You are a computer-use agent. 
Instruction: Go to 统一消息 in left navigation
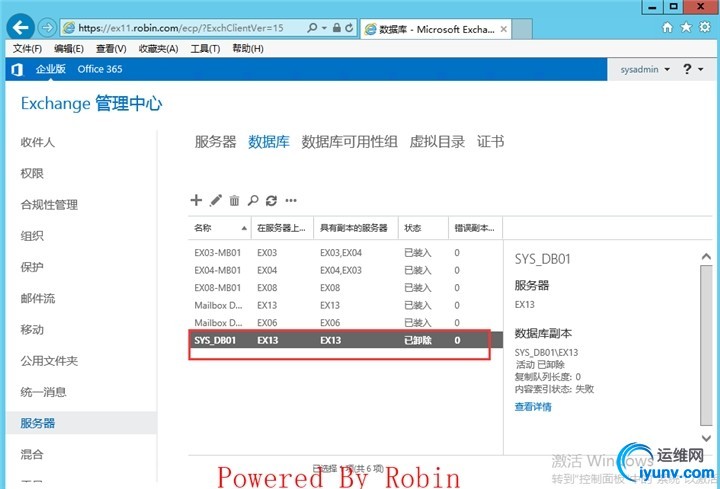click(x=44, y=392)
